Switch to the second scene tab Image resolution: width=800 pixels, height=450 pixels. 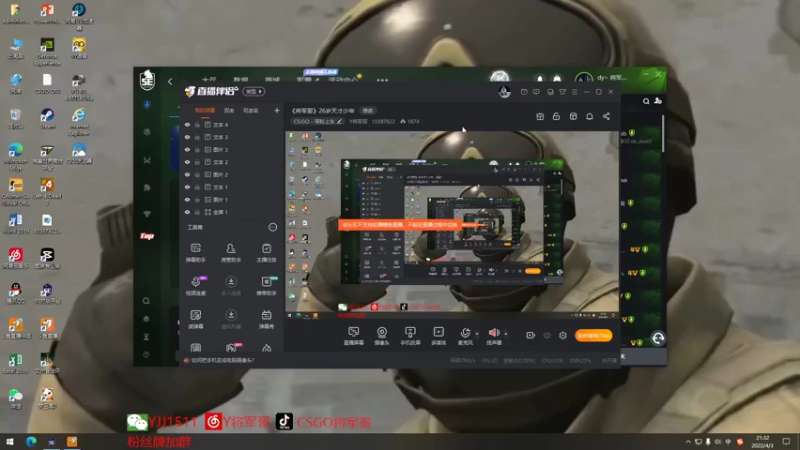coord(229,111)
